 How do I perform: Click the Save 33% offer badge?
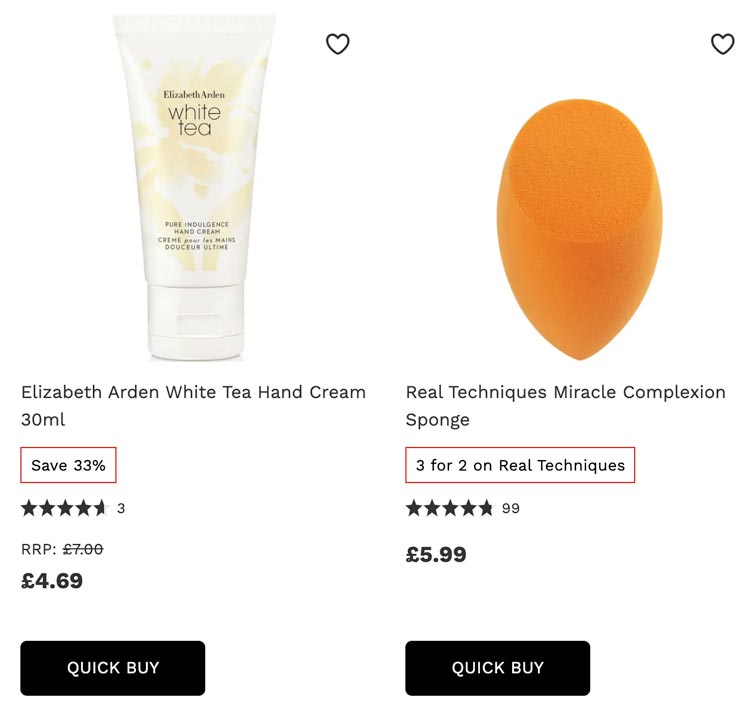point(68,465)
